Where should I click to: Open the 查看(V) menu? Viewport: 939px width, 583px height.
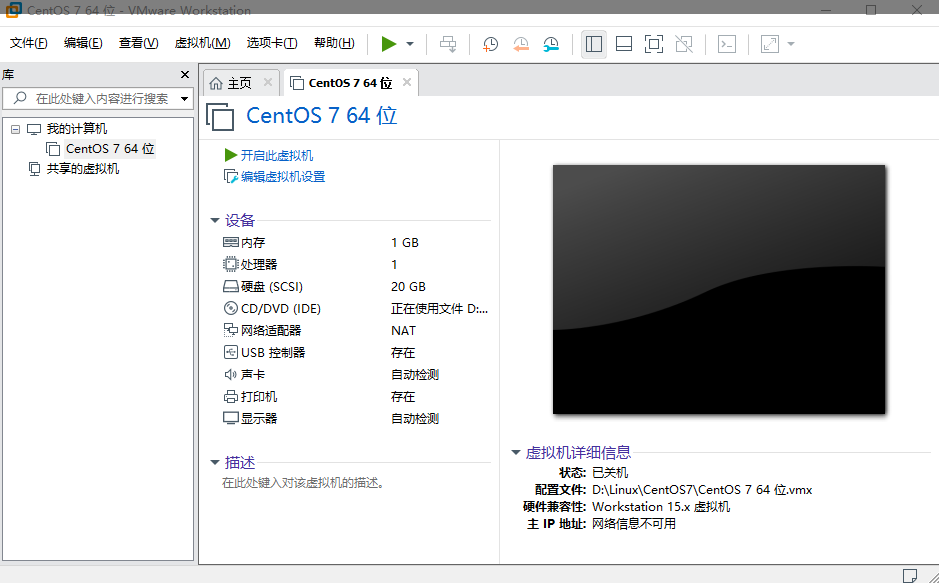click(138, 43)
